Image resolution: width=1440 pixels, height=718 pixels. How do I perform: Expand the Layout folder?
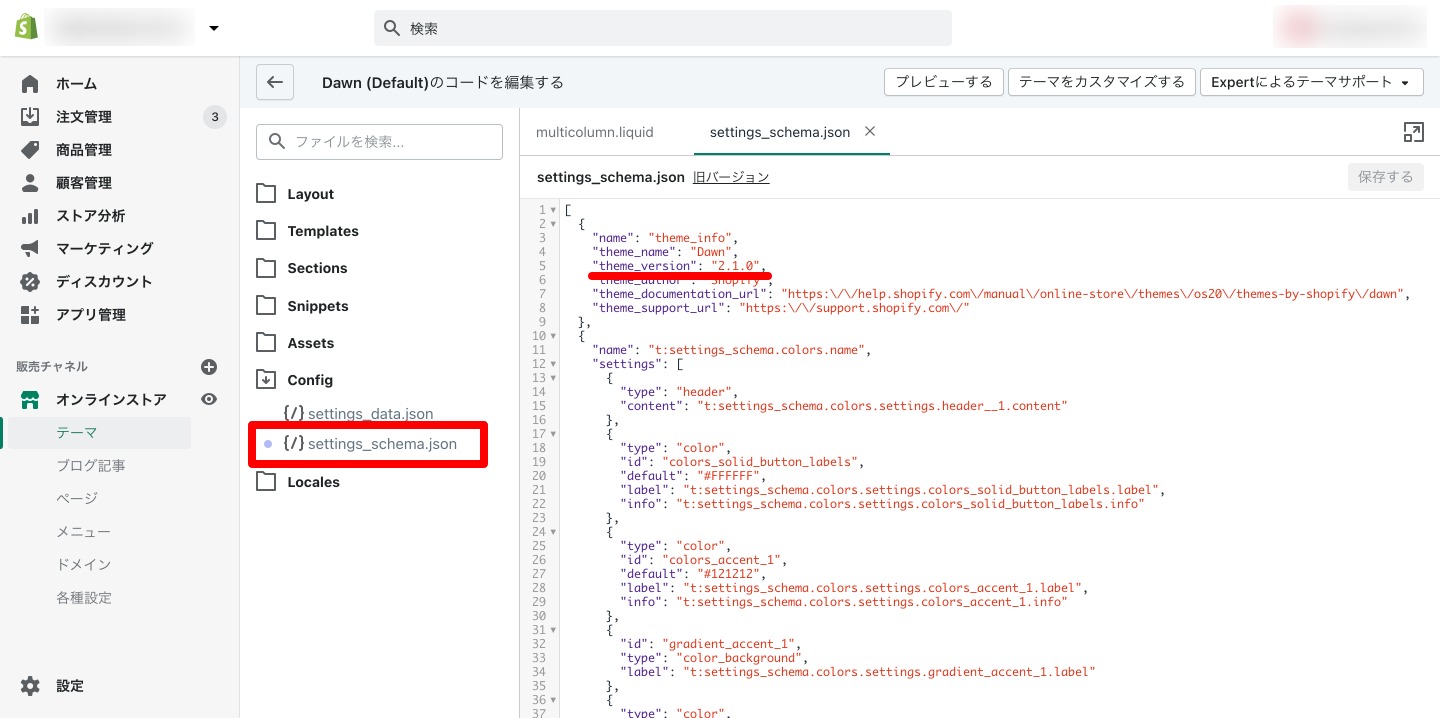pyautogui.click(x=296, y=194)
